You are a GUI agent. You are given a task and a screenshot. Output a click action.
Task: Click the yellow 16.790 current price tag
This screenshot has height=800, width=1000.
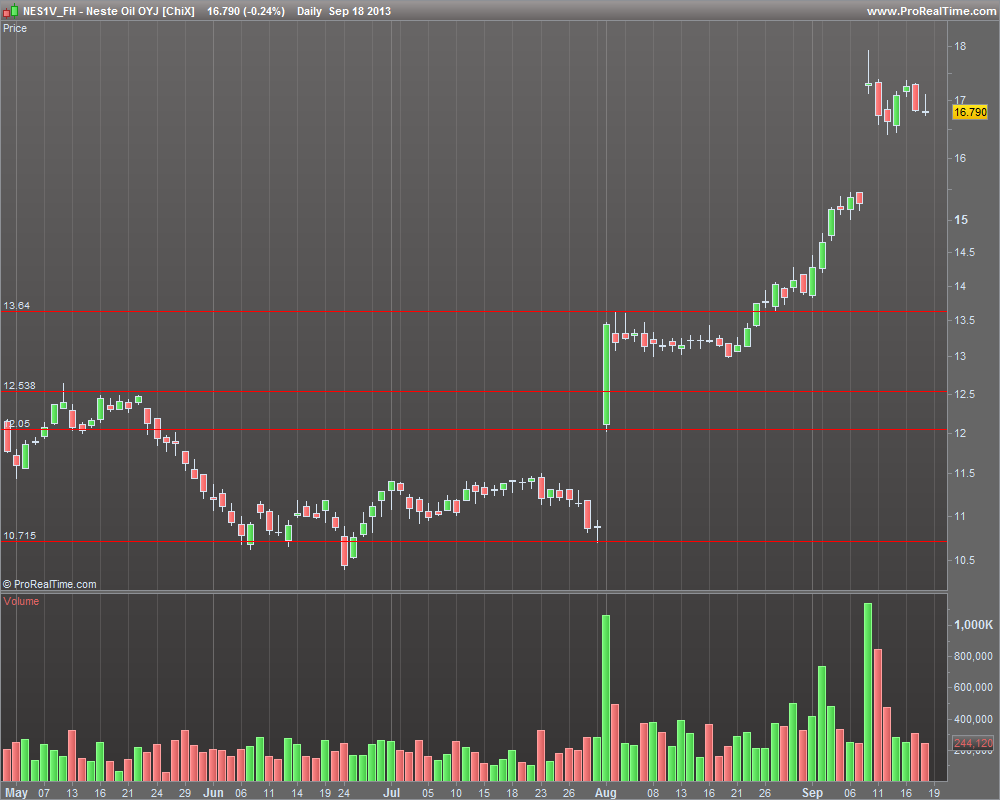click(x=970, y=112)
